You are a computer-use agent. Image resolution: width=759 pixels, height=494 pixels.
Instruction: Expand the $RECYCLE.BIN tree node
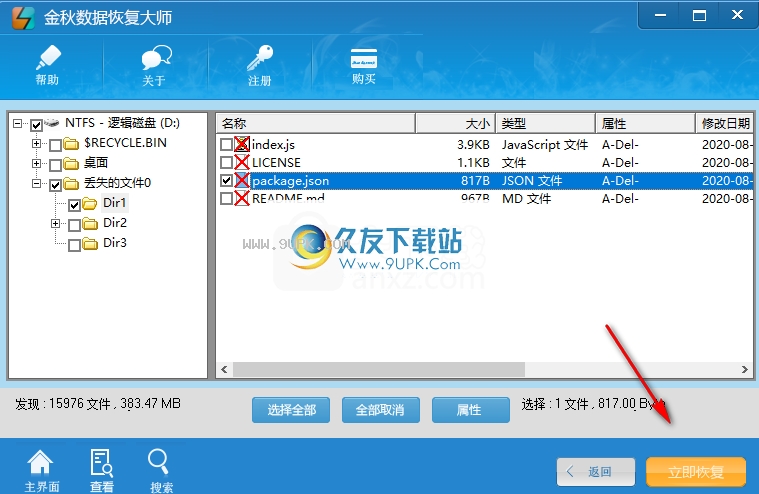(x=36, y=143)
